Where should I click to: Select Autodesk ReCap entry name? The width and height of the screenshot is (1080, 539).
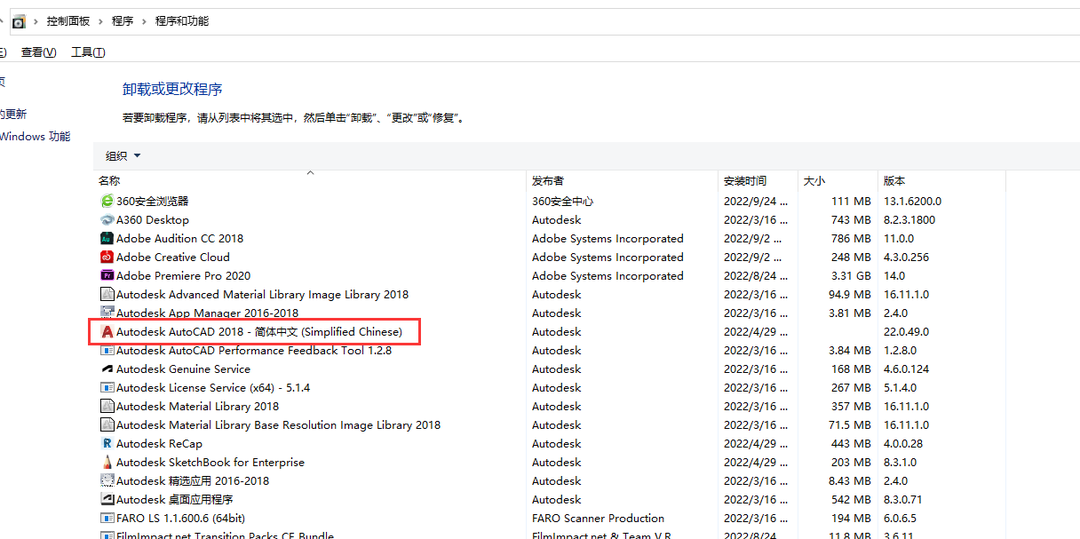159,443
